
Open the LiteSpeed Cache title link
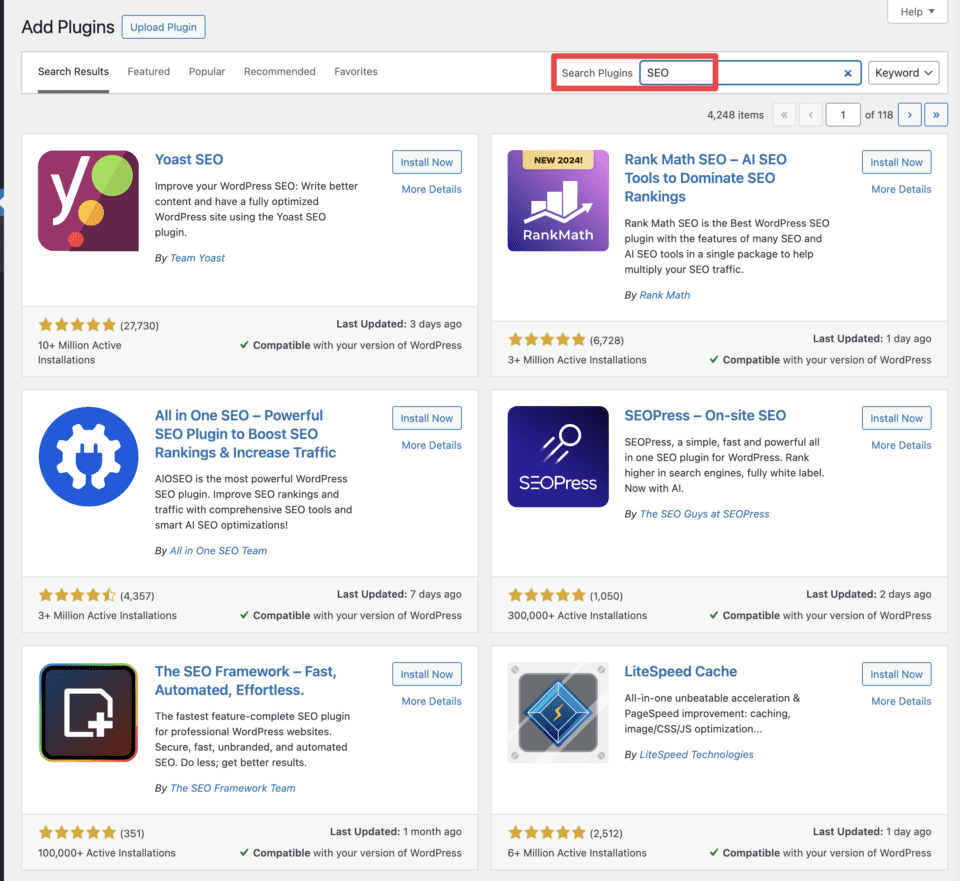click(x=680, y=672)
